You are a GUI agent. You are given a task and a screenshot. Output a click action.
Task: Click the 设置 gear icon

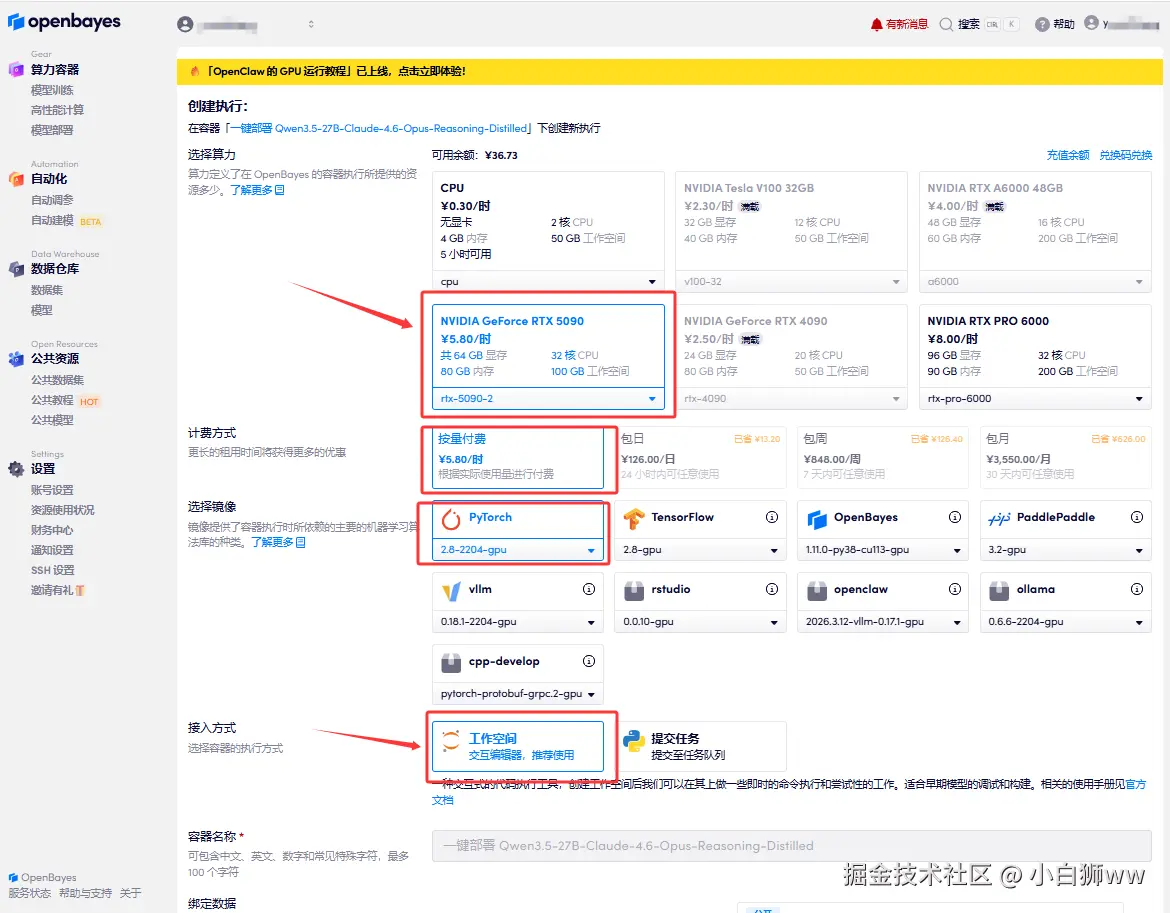click(x=16, y=468)
